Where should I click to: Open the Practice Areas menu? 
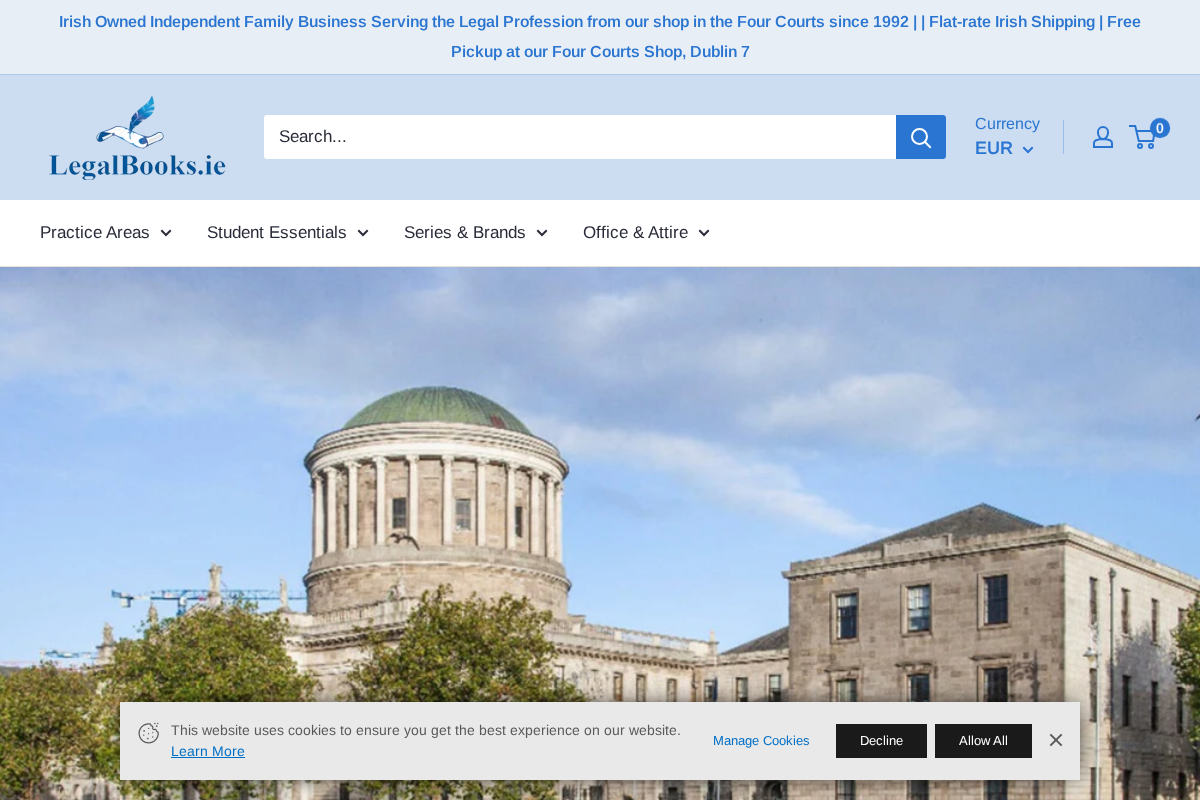click(93, 232)
